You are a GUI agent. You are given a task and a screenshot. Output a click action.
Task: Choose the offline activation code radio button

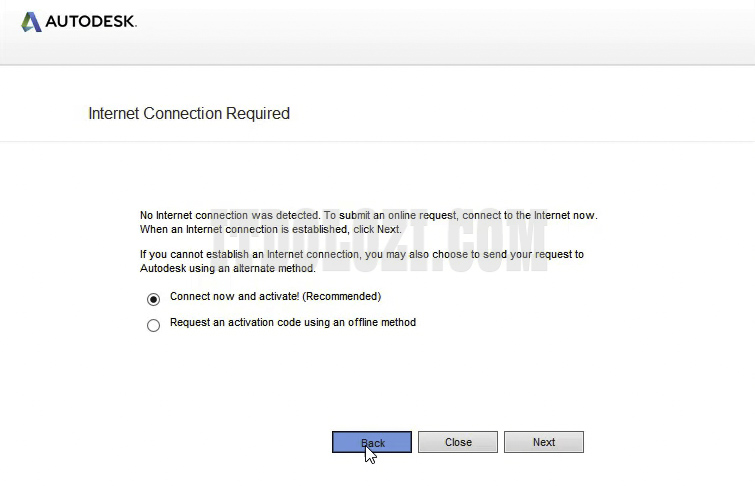(153, 325)
